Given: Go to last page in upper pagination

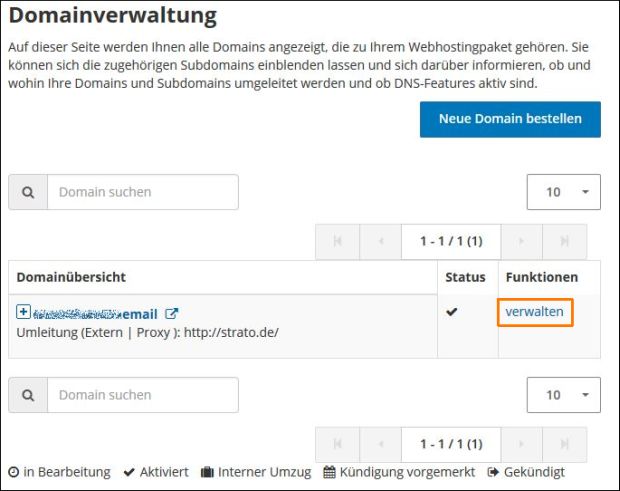Looking at the screenshot, I should (x=565, y=241).
